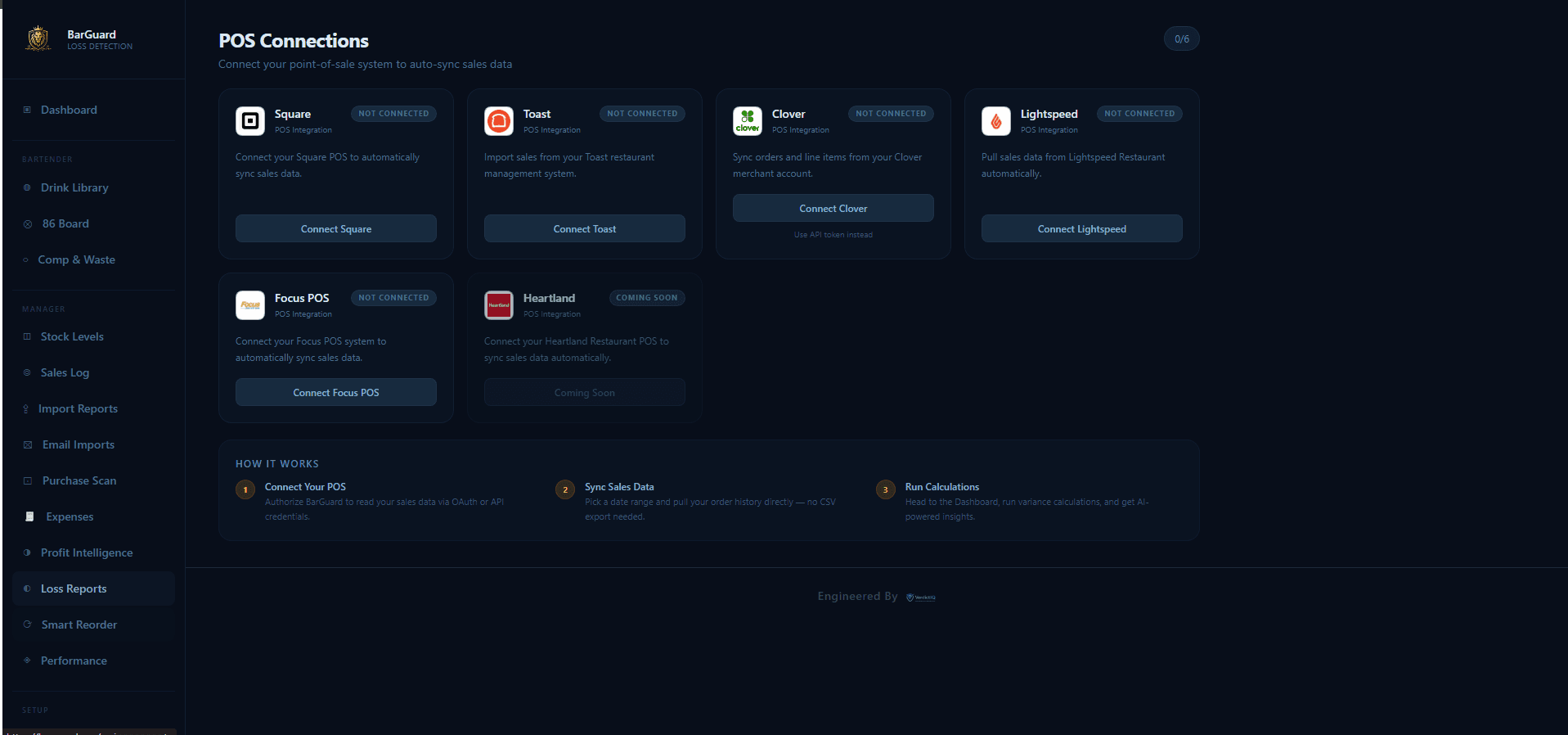Click Square's NOT CONNECTED status badge
Screen dimensions: 1568x735
[393, 114]
